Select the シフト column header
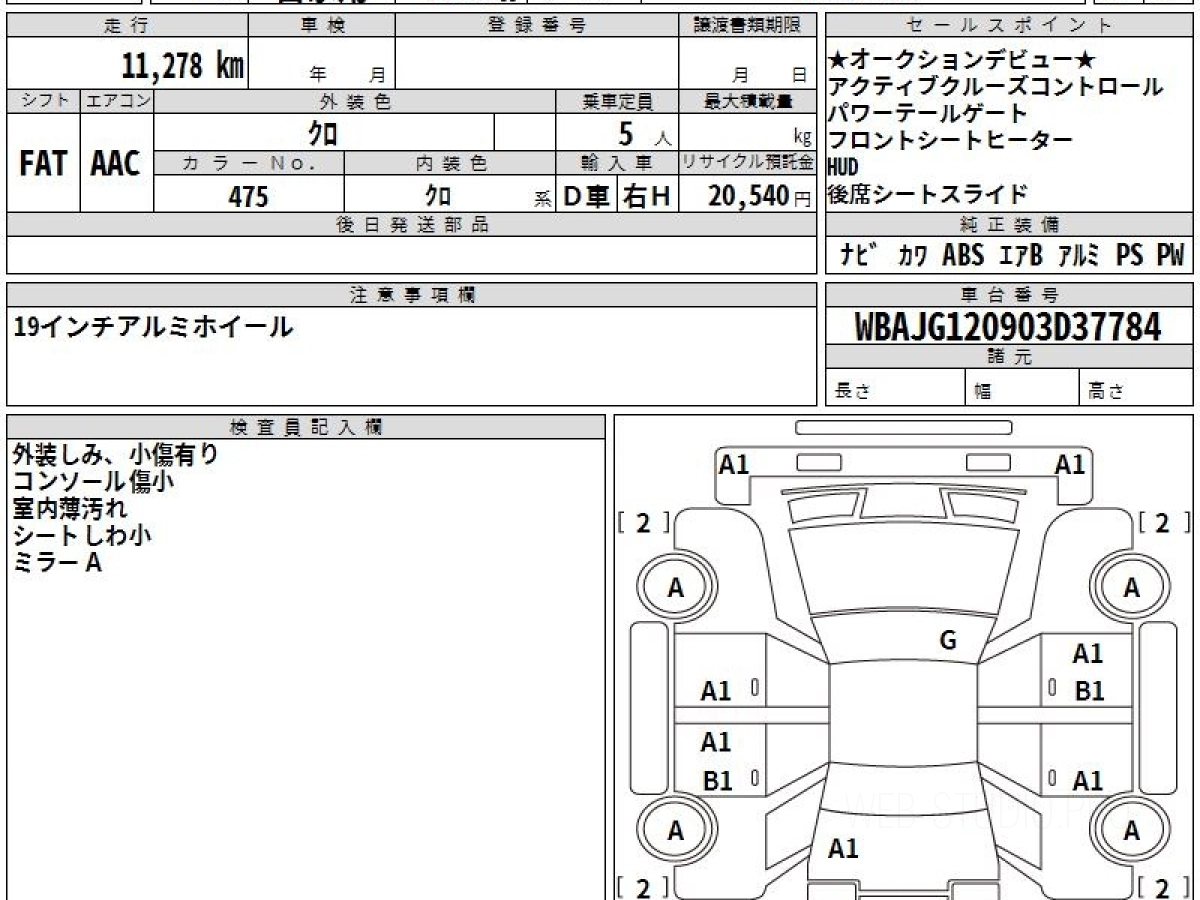 coord(43,101)
